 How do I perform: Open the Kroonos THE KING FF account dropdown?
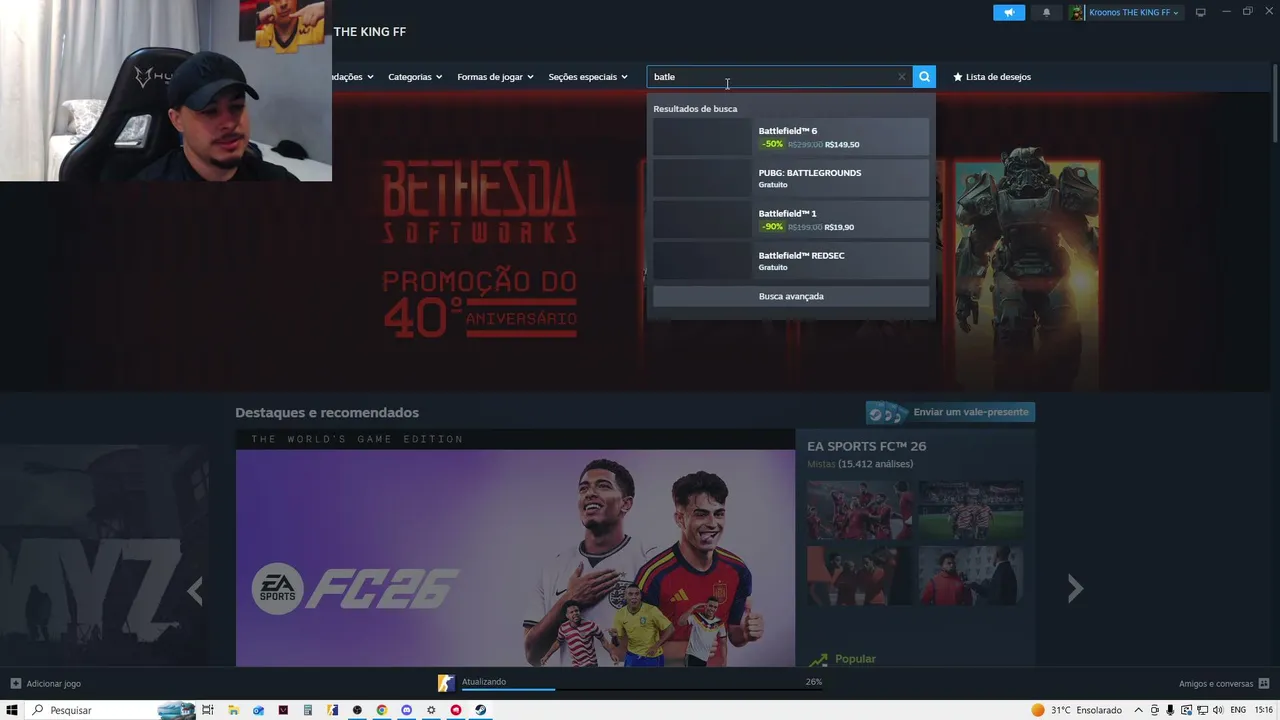point(1133,12)
